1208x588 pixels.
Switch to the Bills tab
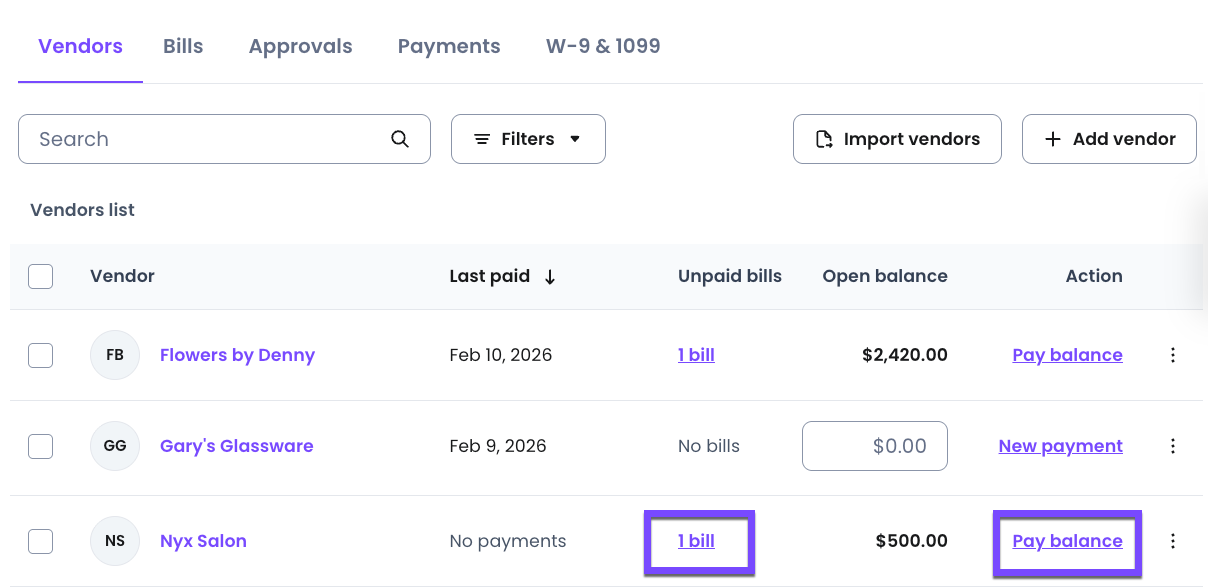183,46
